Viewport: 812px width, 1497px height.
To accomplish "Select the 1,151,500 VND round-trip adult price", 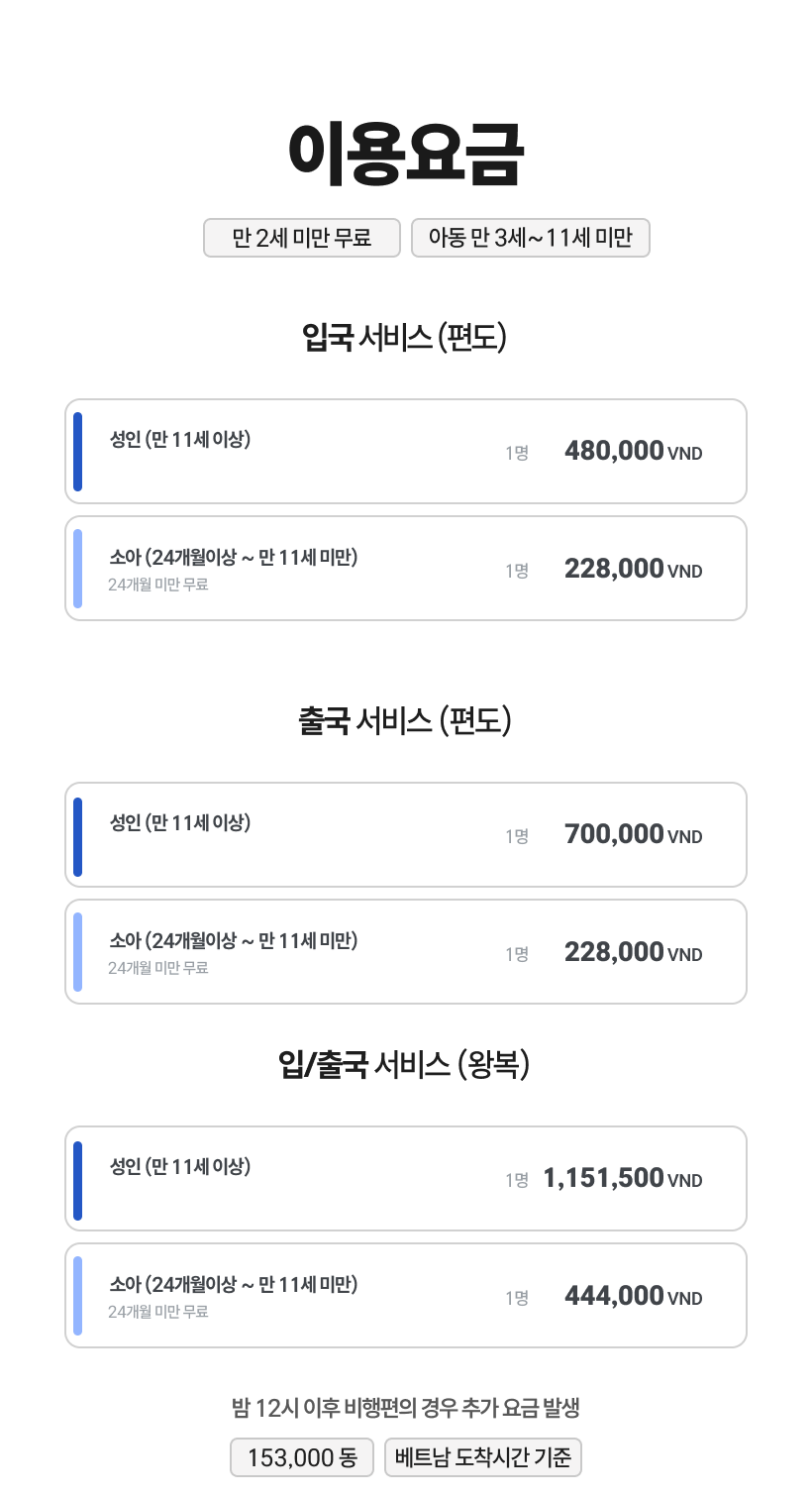I will tap(622, 1179).
